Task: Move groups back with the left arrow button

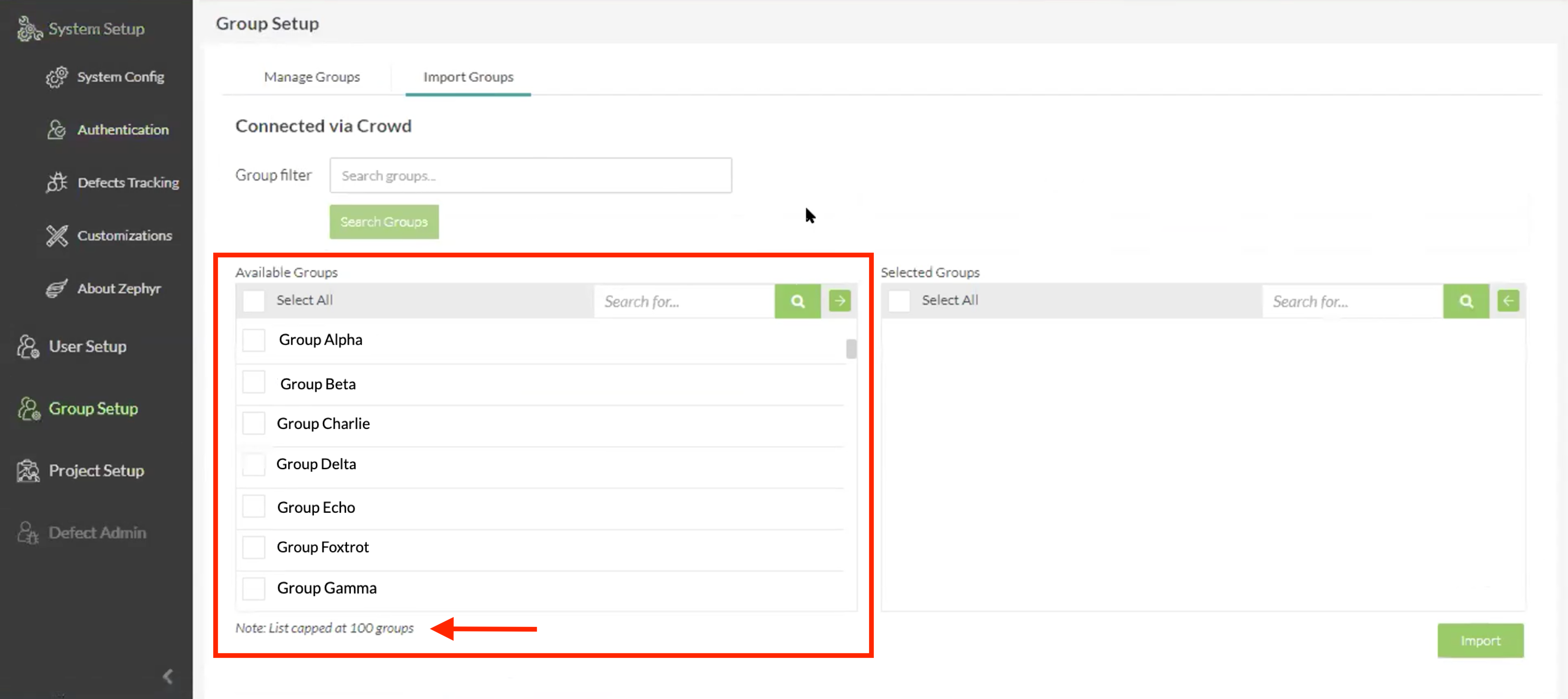Action: [1508, 300]
